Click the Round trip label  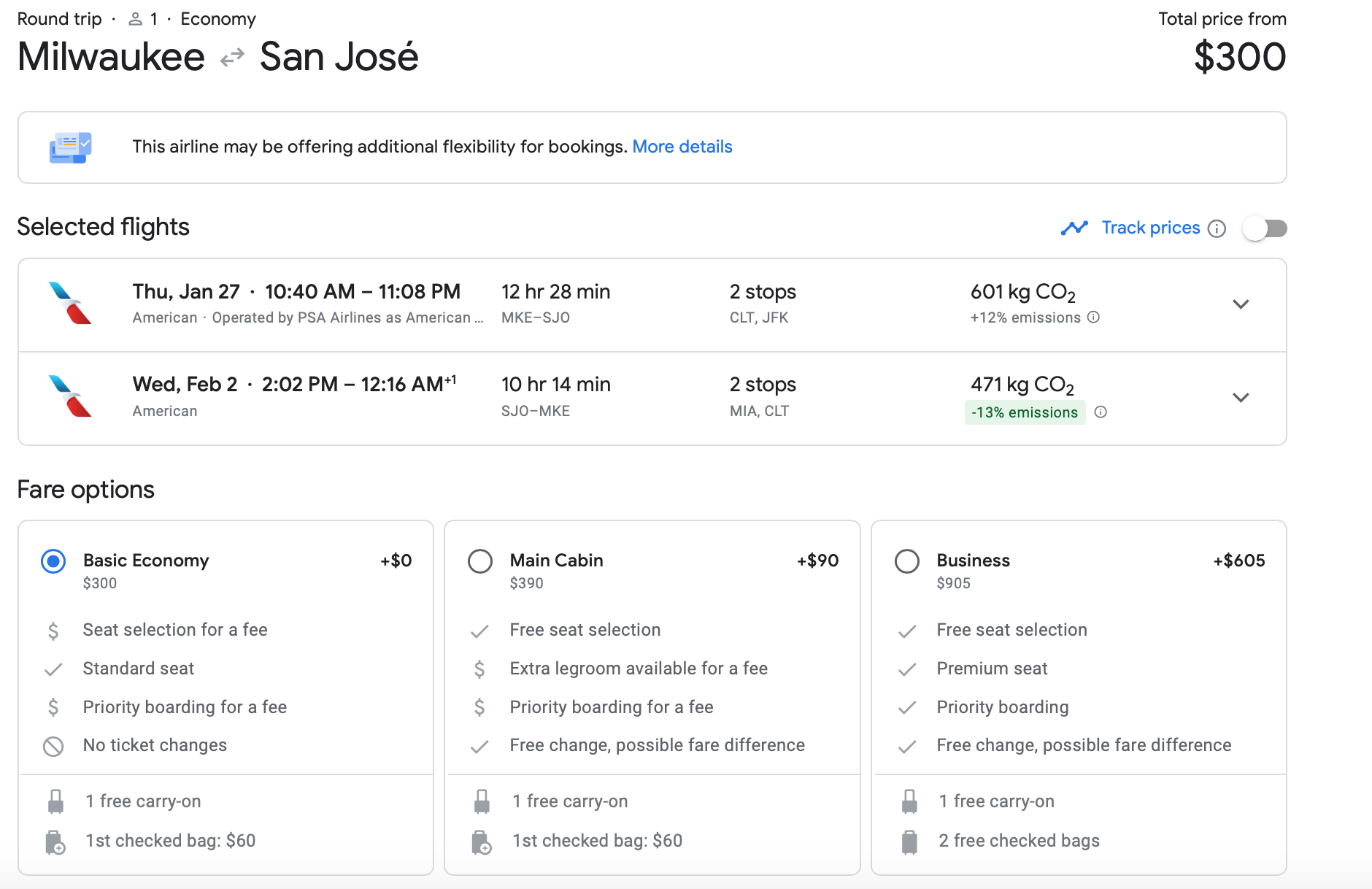click(60, 19)
